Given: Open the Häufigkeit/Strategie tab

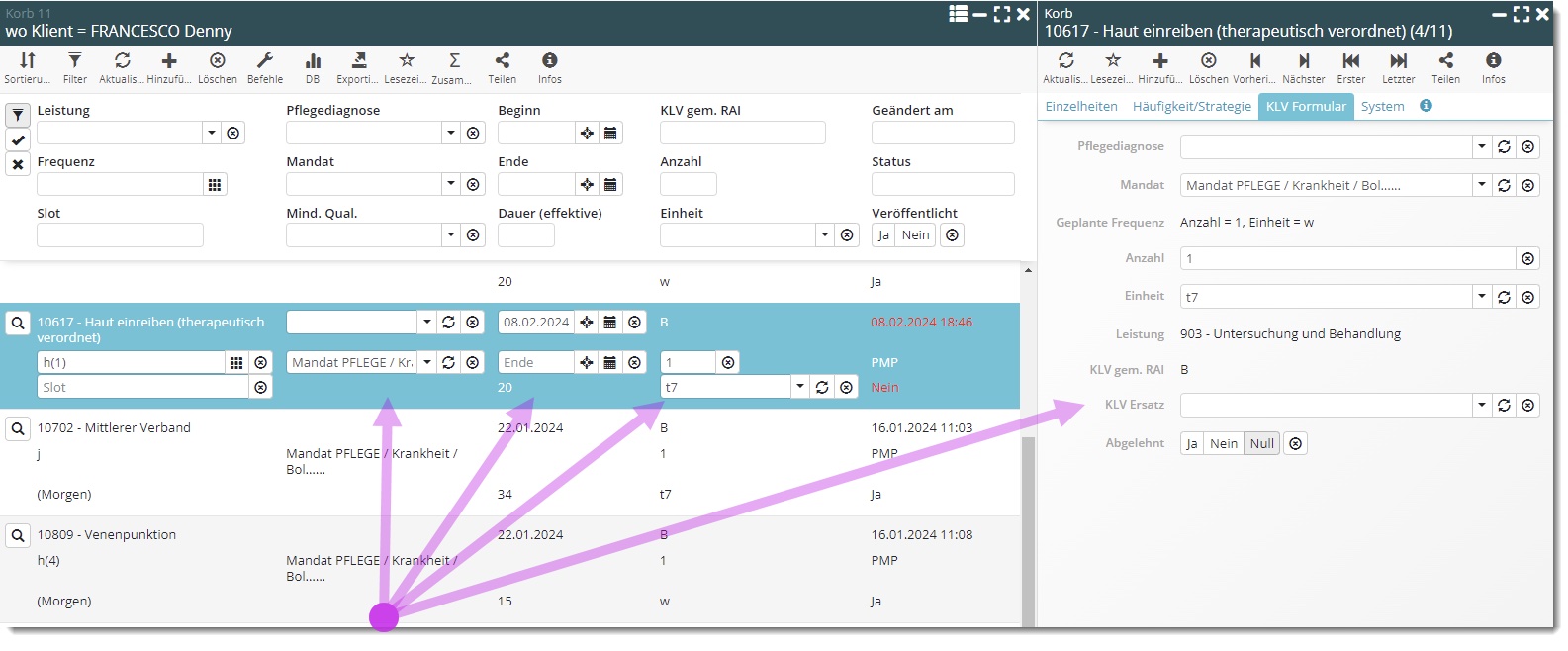Looking at the screenshot, I should pyautogui.click(x=1191, y=106).
